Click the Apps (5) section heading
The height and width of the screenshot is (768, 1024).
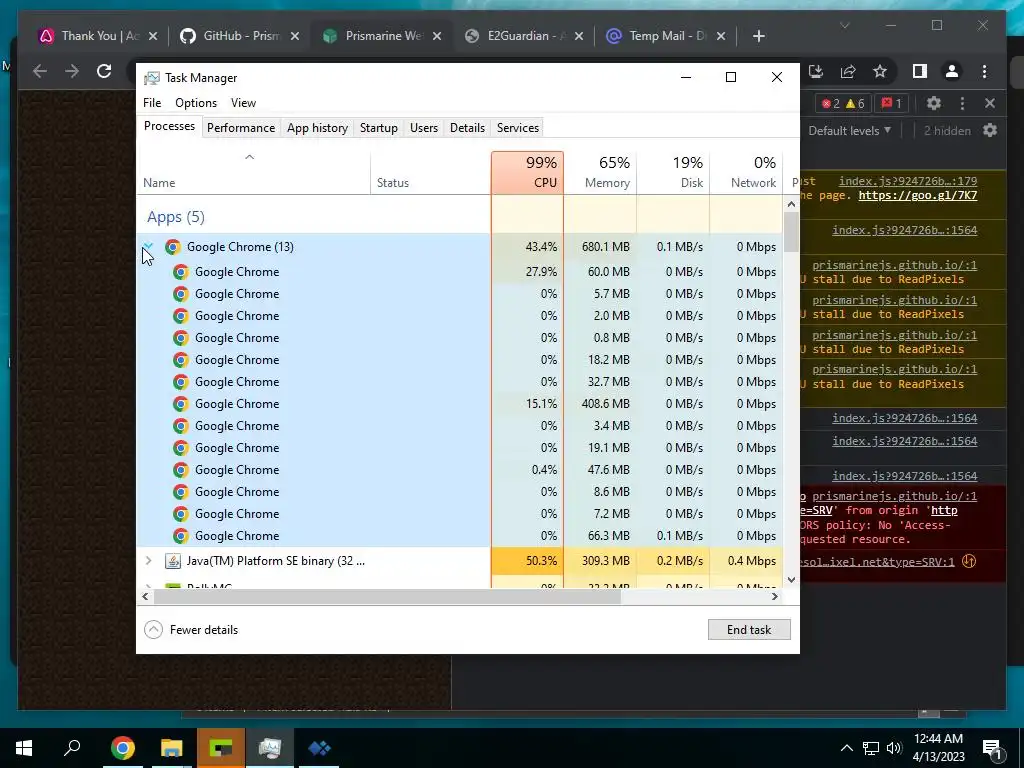(176, 217)
